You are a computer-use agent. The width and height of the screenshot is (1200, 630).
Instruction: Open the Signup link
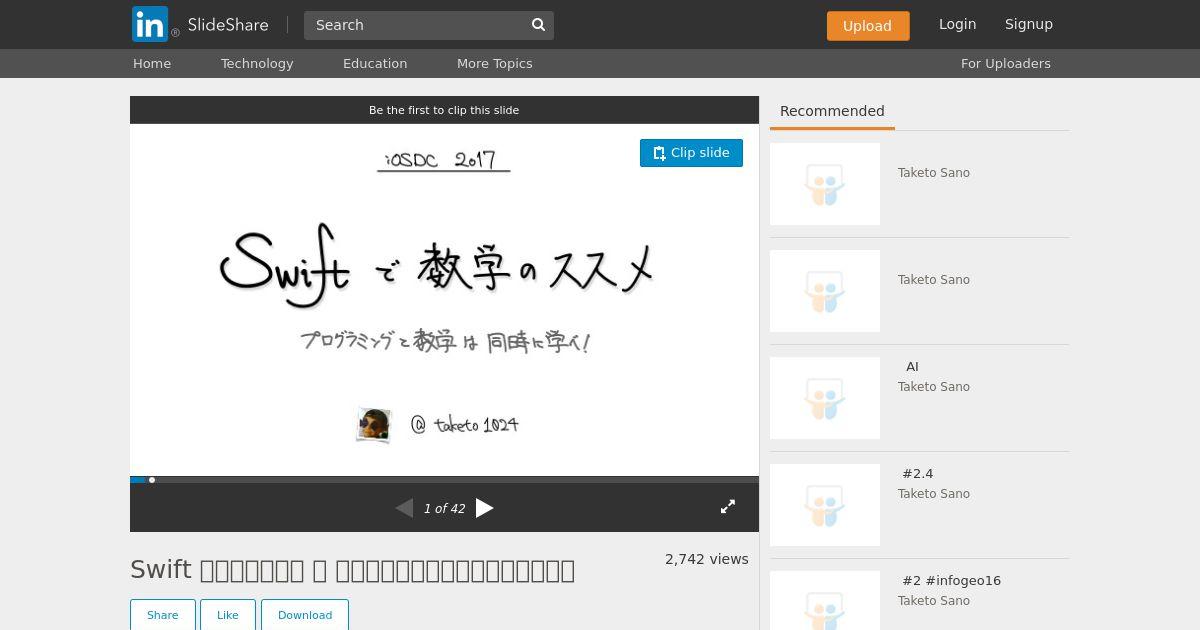click(1028, 24)
